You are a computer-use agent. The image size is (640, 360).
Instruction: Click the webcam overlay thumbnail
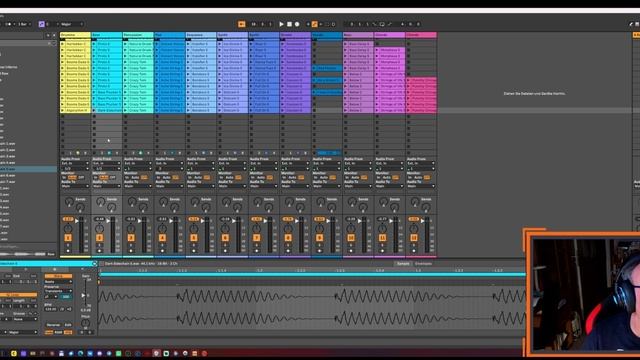(585, 293)
